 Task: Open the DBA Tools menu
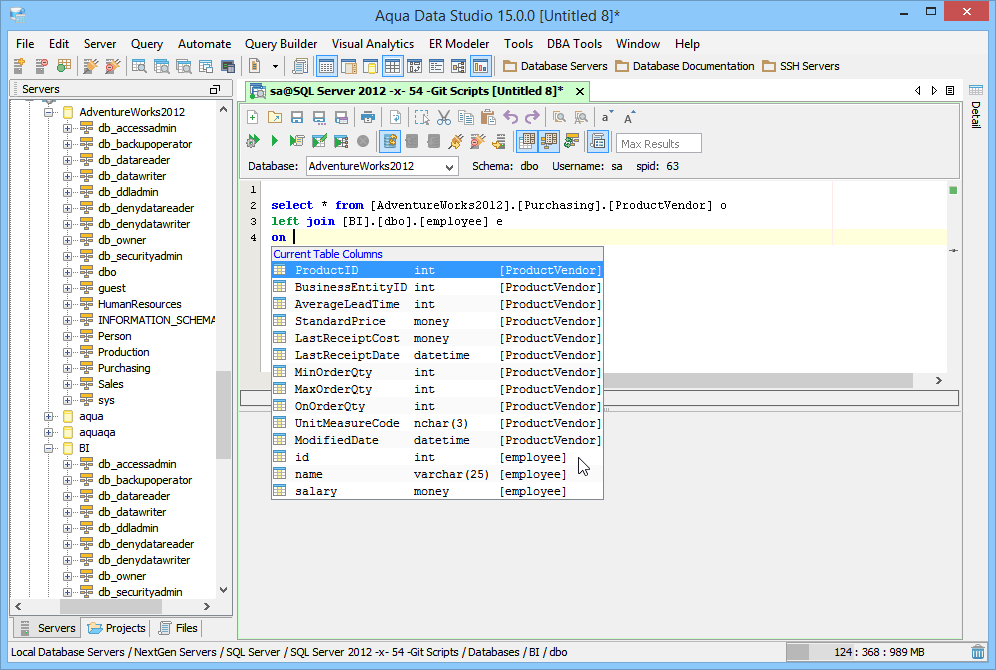[x=574, y=44]
